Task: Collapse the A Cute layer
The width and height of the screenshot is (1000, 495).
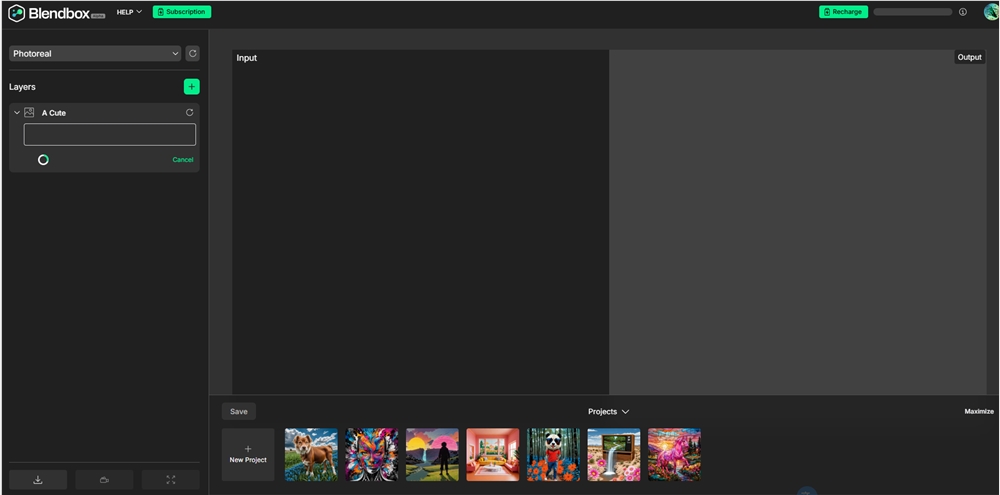Action: click(17, 113)
